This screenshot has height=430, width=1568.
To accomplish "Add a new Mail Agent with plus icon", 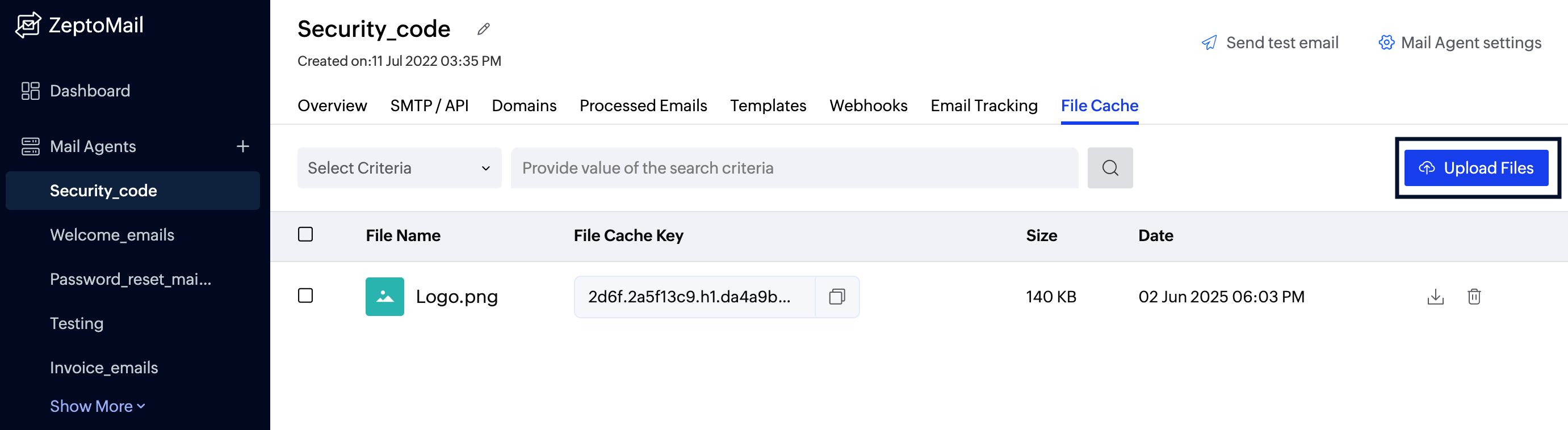I will pos(243,146).
